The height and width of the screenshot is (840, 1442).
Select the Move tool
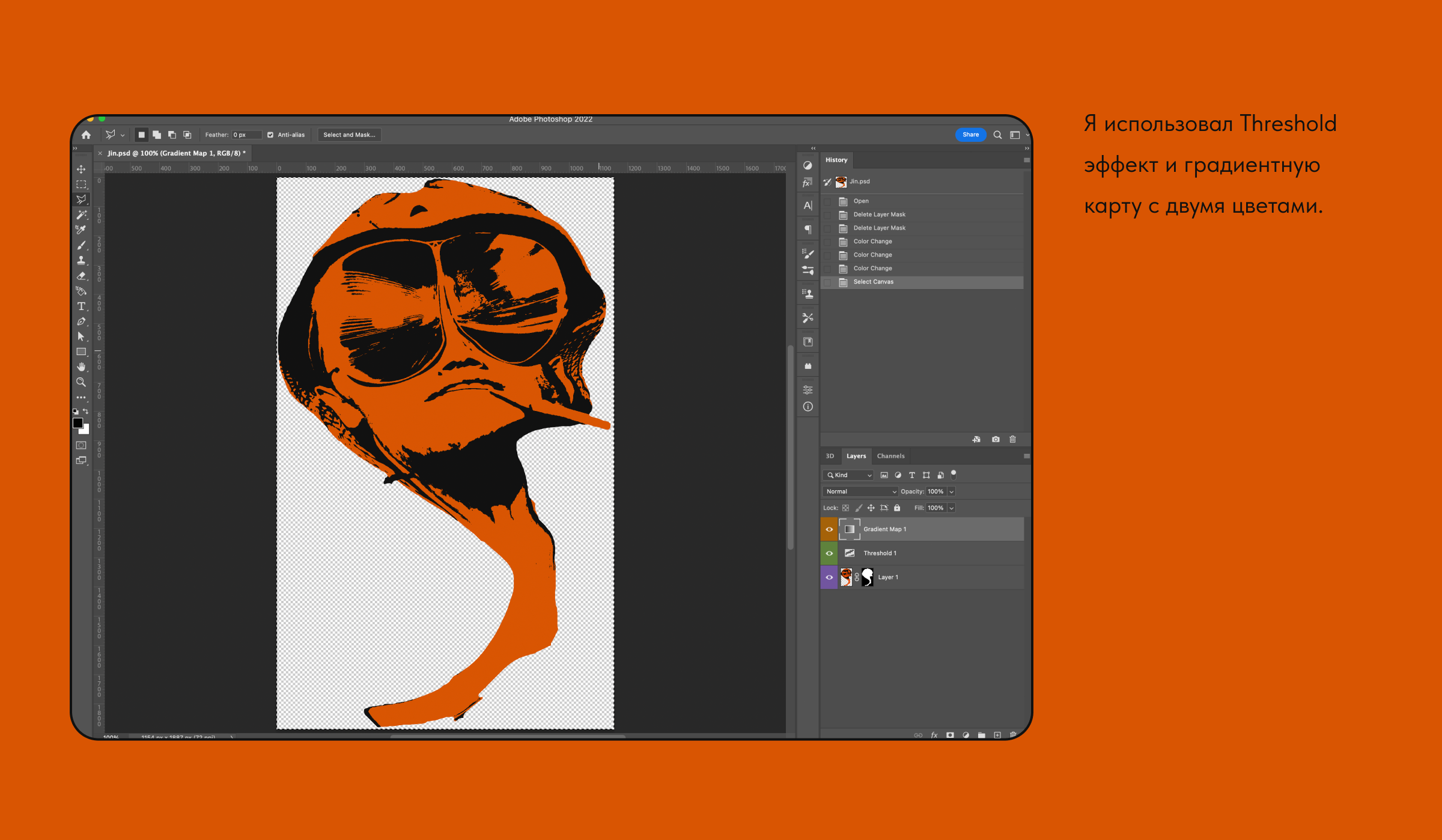click(81, 169)
